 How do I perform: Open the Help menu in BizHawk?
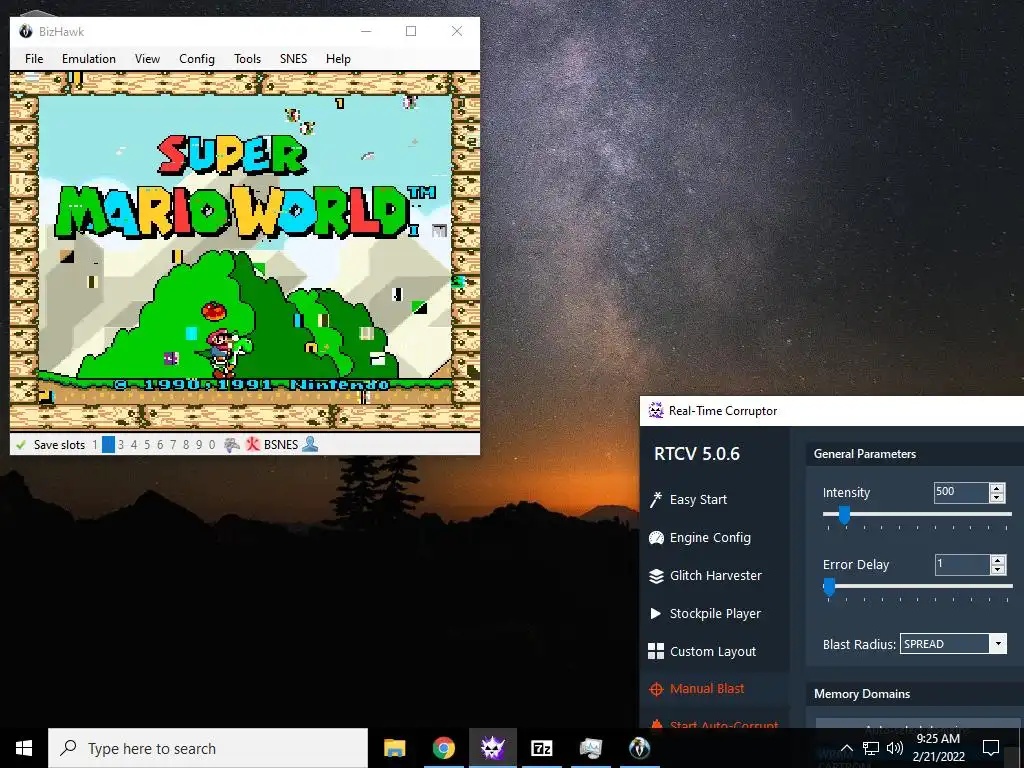coord(338,59)
